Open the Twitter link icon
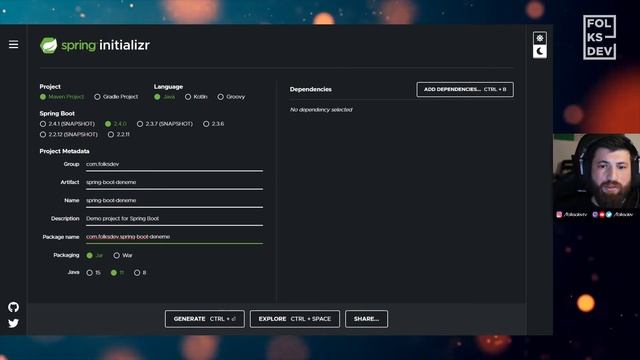Screen dimensions: 640x360 (13, 323)
